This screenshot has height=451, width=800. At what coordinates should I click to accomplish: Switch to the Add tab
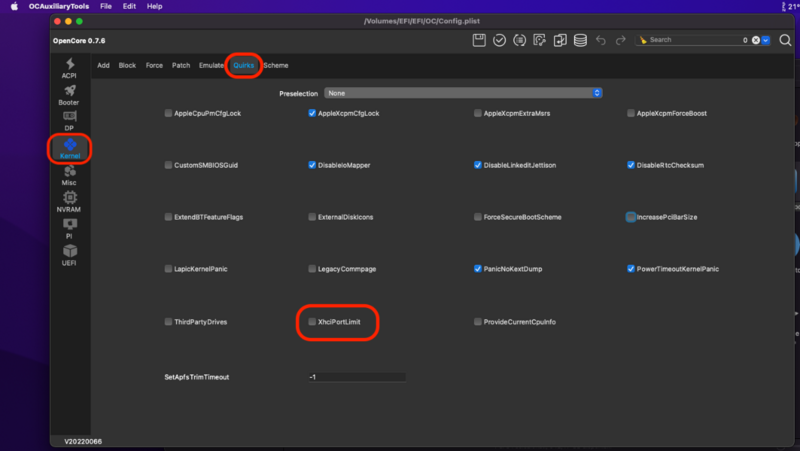point(103,65)
